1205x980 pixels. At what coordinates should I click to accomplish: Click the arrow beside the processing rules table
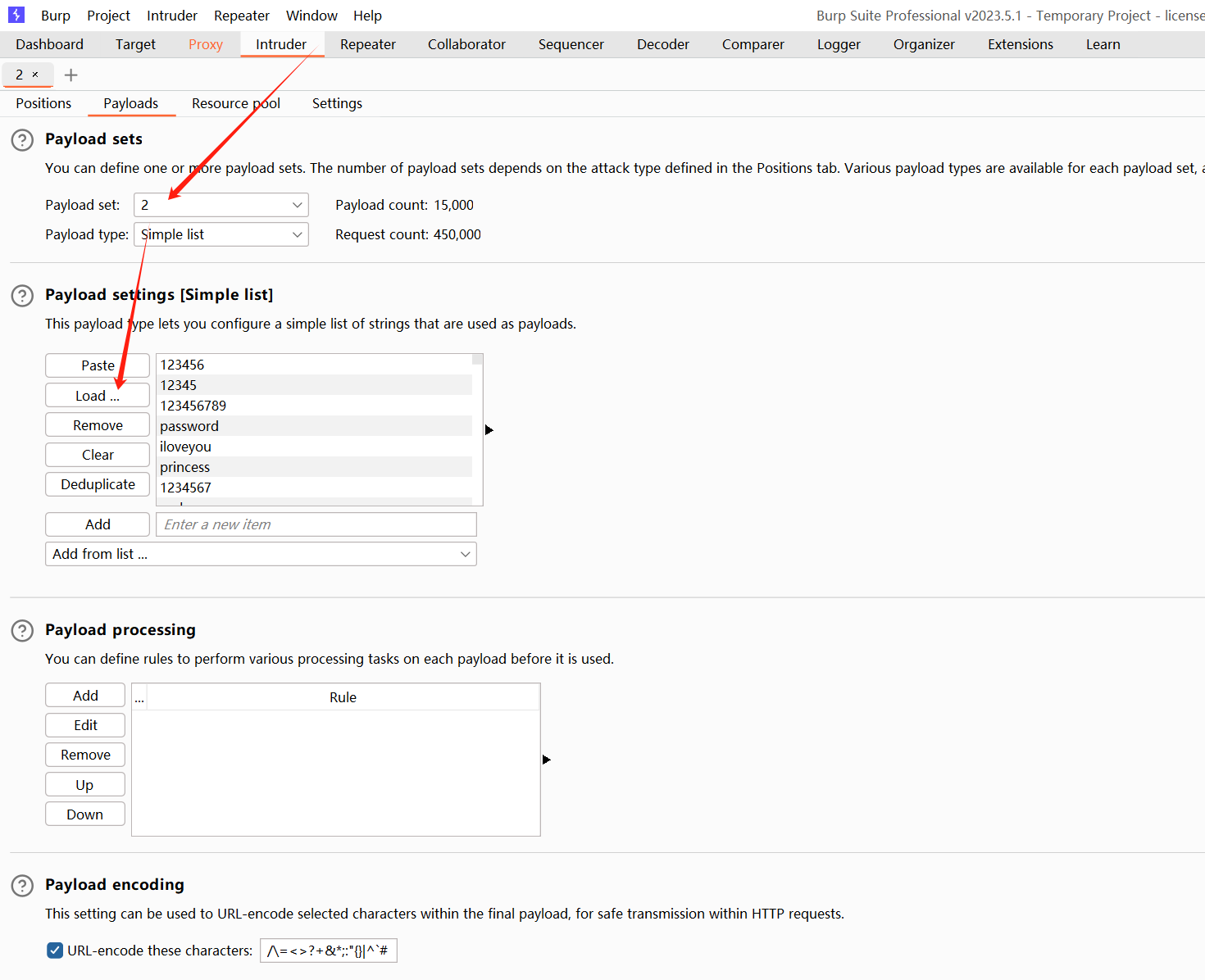point(547,760)
